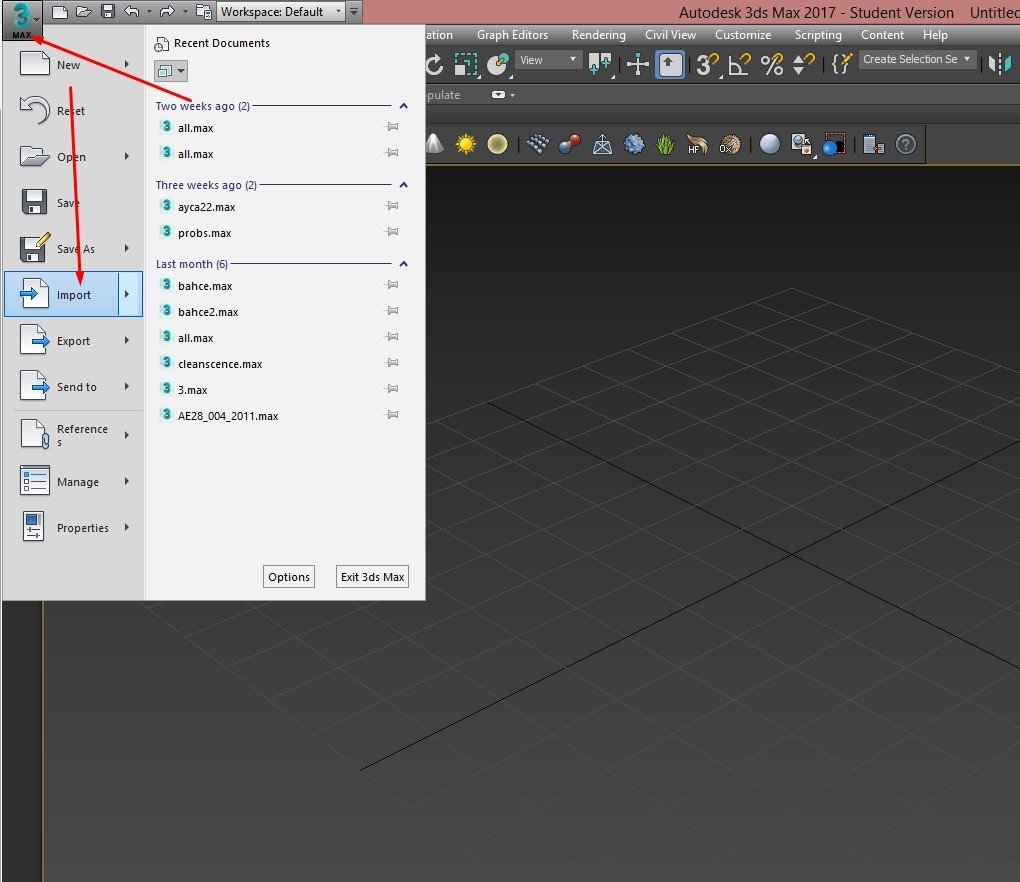Open the Rendering menu

(598, 35)
